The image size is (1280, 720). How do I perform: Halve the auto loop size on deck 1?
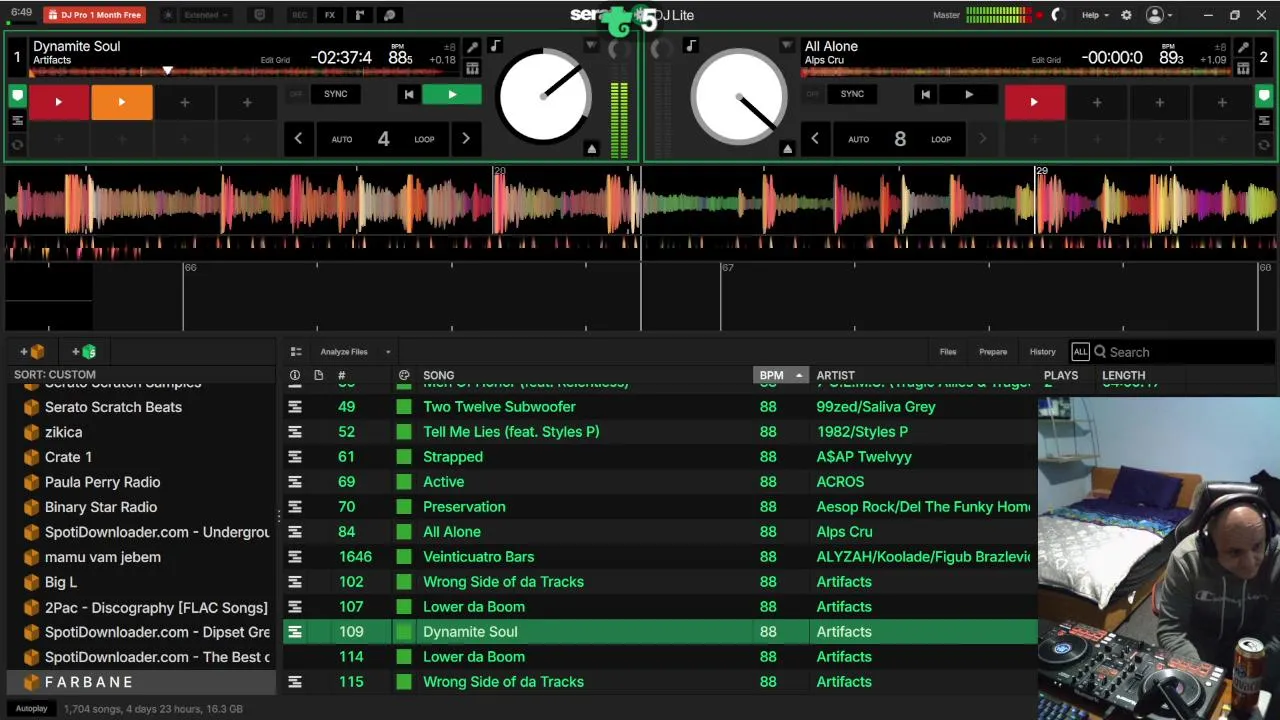point(298,139)
